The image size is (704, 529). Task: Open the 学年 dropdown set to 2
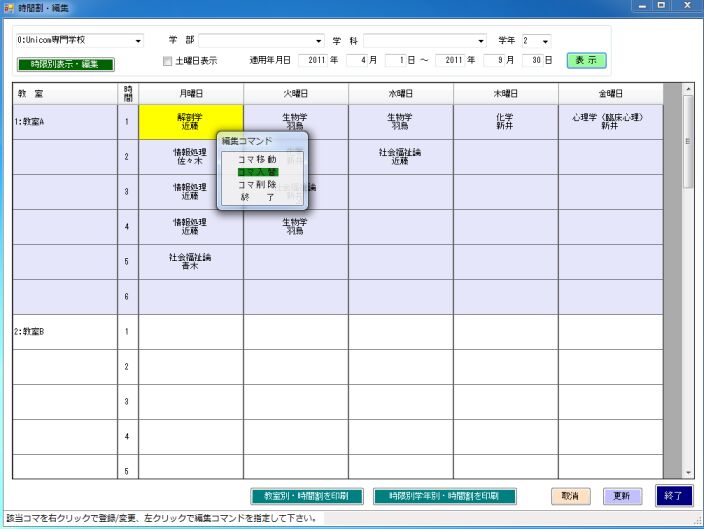click(x=545, y=41)
